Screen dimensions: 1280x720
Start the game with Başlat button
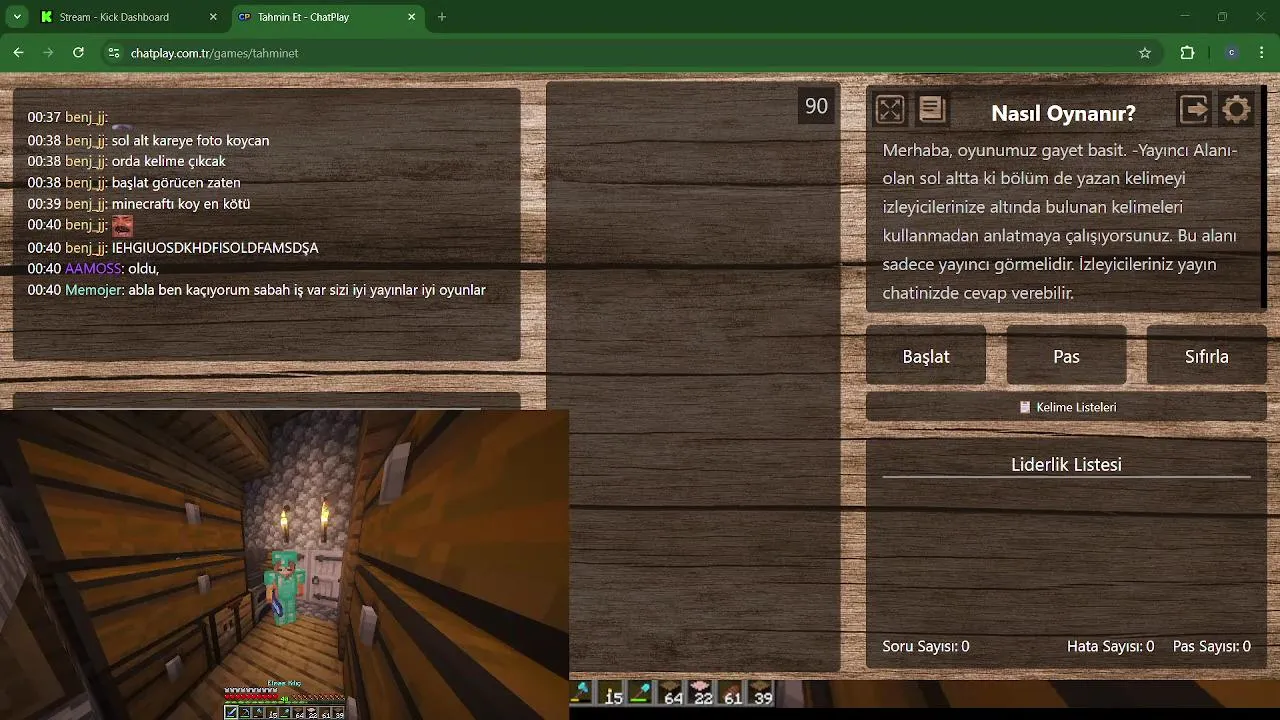[926, 356]
